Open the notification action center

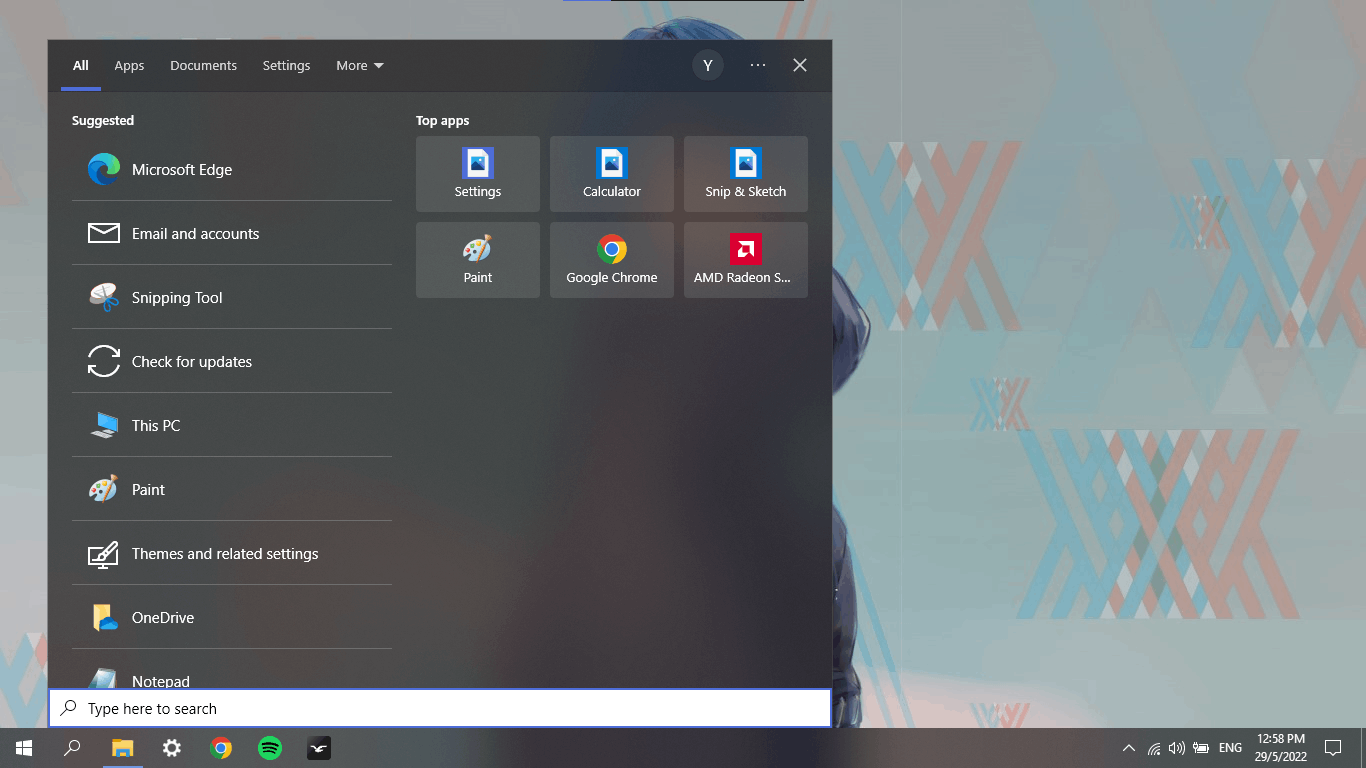click(x=1333, y=748)
